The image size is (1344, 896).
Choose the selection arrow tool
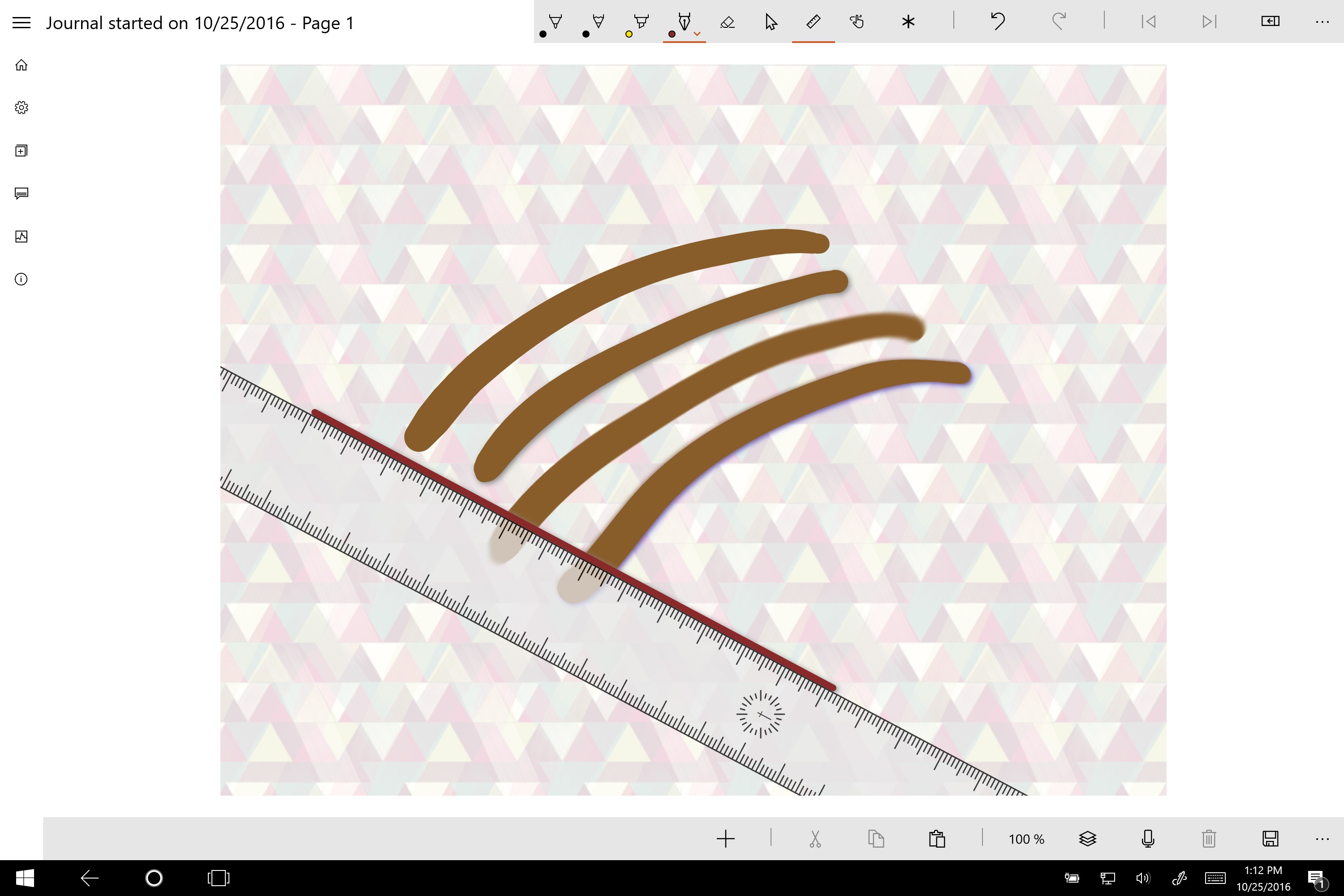point(770,22)
